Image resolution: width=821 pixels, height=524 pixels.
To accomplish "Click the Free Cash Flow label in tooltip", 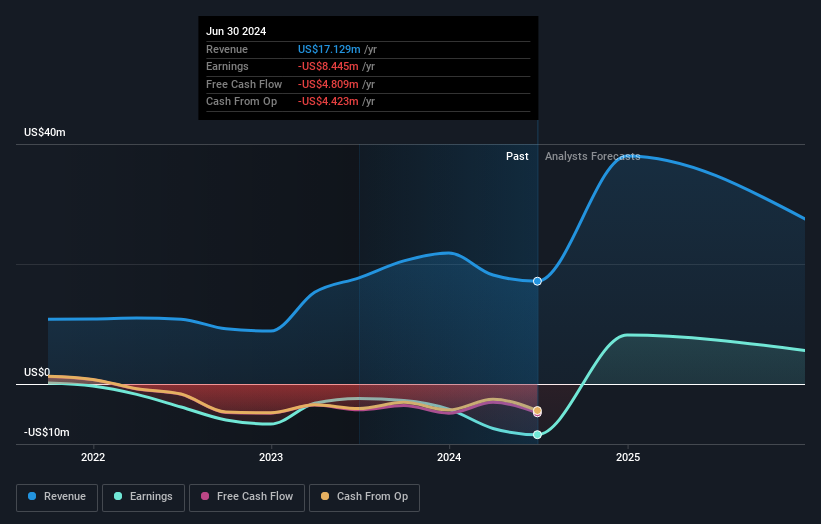I will pyautogui.click(x=244, y=84).
